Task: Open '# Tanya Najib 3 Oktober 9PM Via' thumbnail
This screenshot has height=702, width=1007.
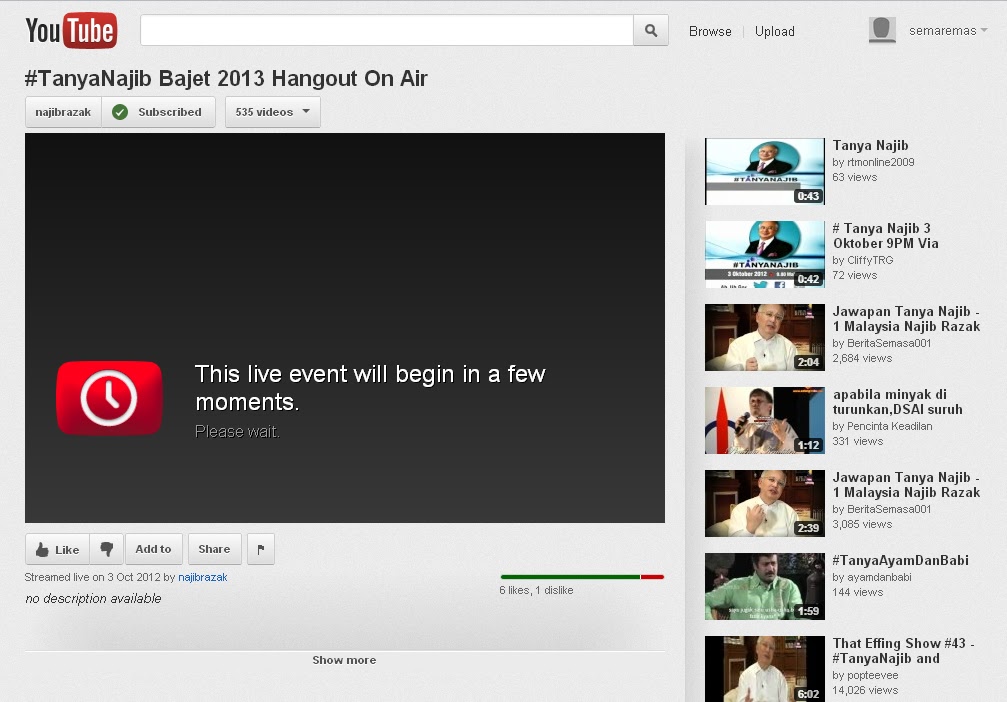Action: click(x=765, y=254)
